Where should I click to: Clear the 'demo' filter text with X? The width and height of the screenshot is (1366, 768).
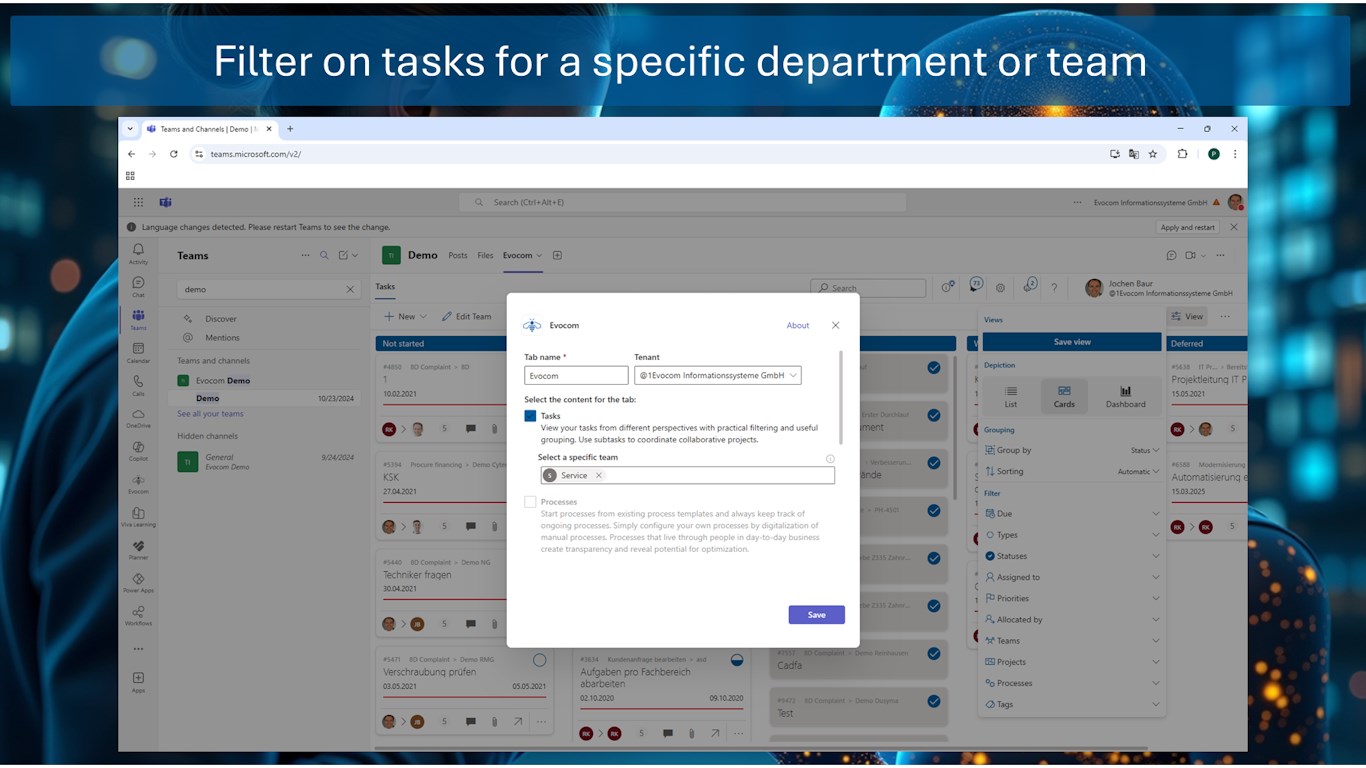click(x=350, y=289)
